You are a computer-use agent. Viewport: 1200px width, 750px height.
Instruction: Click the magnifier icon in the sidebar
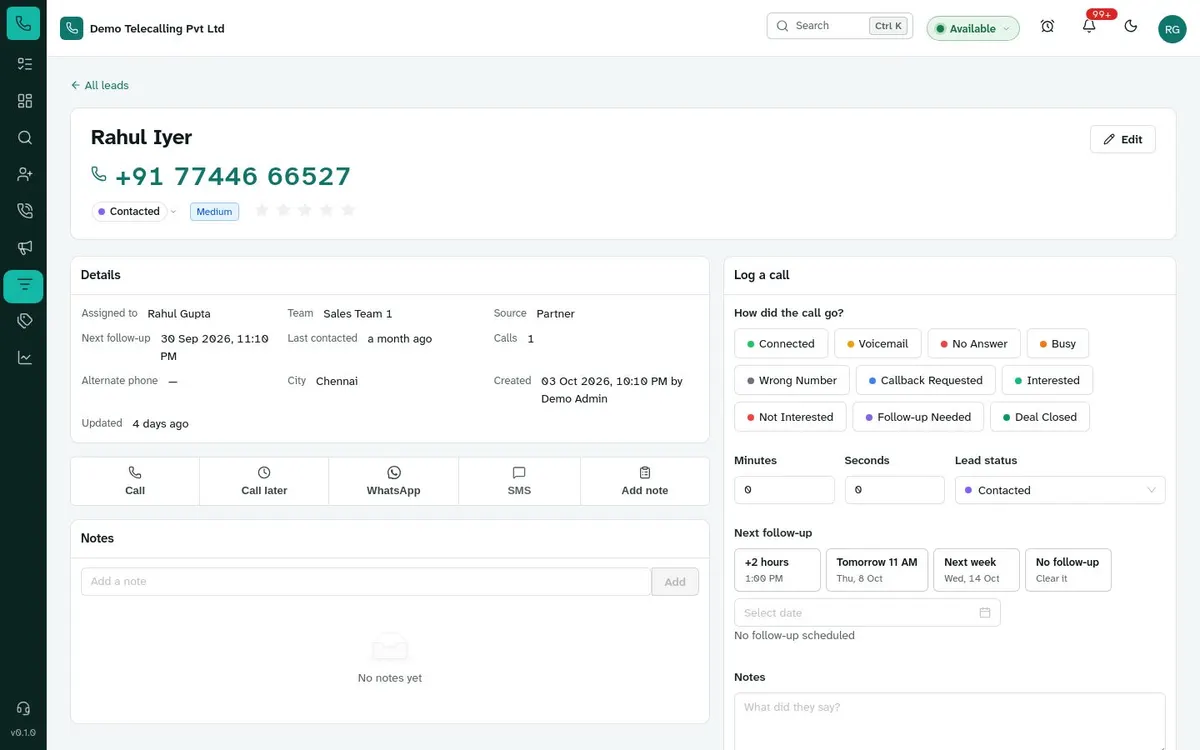click(x=25, y=138)
